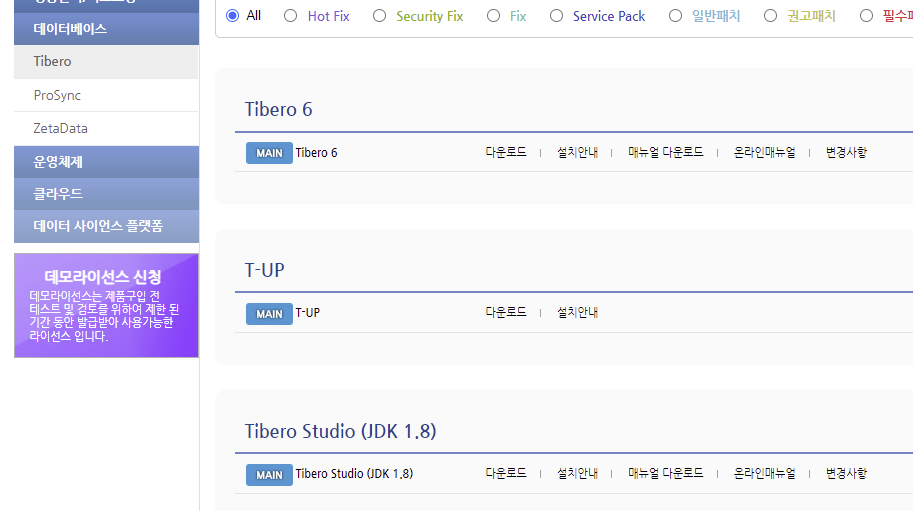913x511 pixels.
Task: Expand the 클라우드 sidebar category
Action: pyautogui.click(x=107, y=194)
